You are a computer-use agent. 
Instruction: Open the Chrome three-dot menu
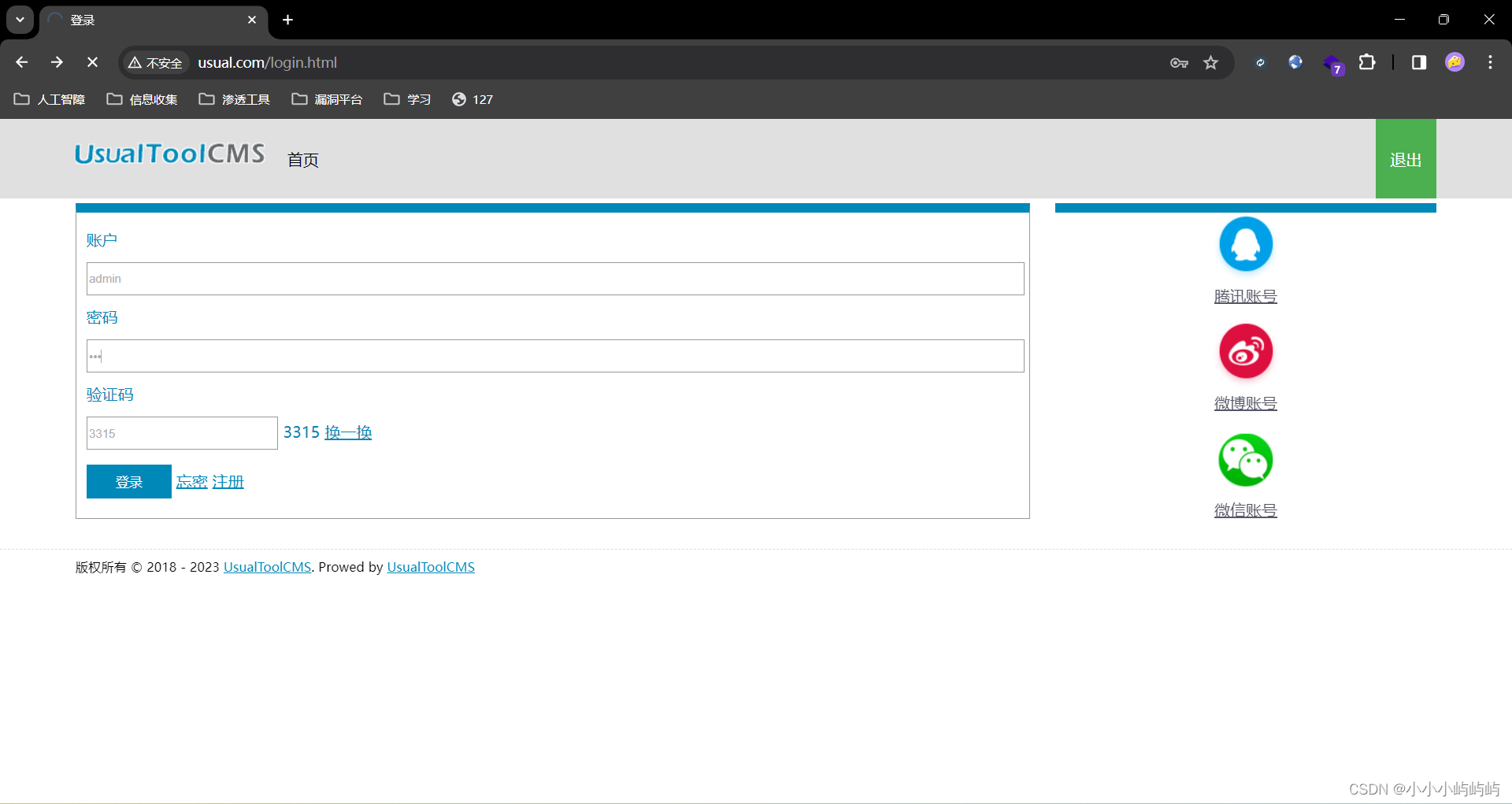(x=1490, y=62)
